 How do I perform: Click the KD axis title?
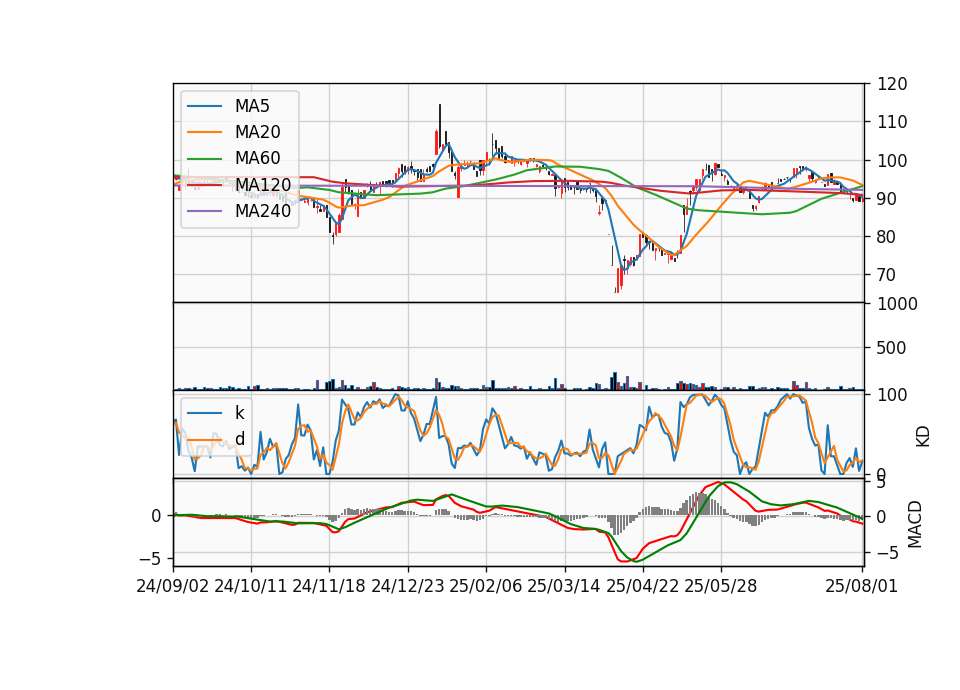923,437
